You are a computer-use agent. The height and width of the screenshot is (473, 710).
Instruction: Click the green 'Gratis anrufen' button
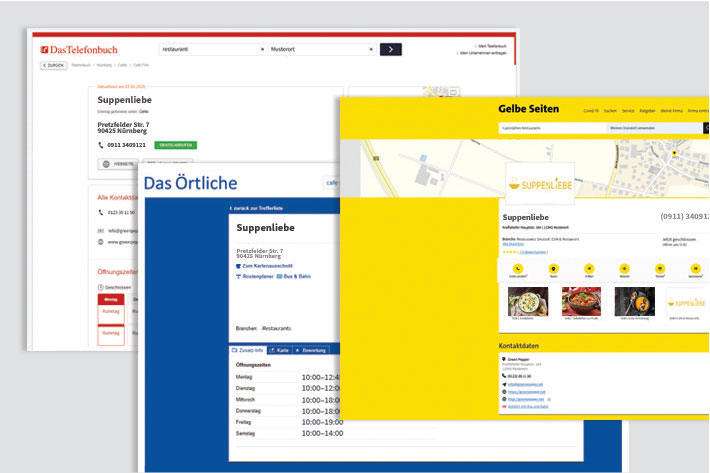coord(176,145)
